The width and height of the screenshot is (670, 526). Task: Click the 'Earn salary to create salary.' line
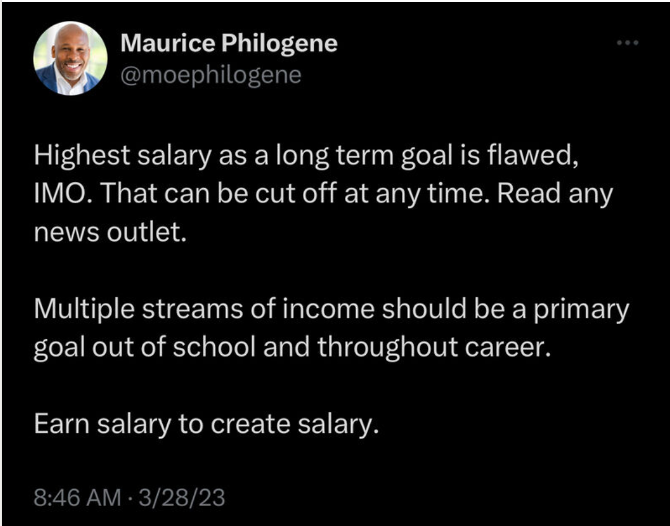point(206,424)
